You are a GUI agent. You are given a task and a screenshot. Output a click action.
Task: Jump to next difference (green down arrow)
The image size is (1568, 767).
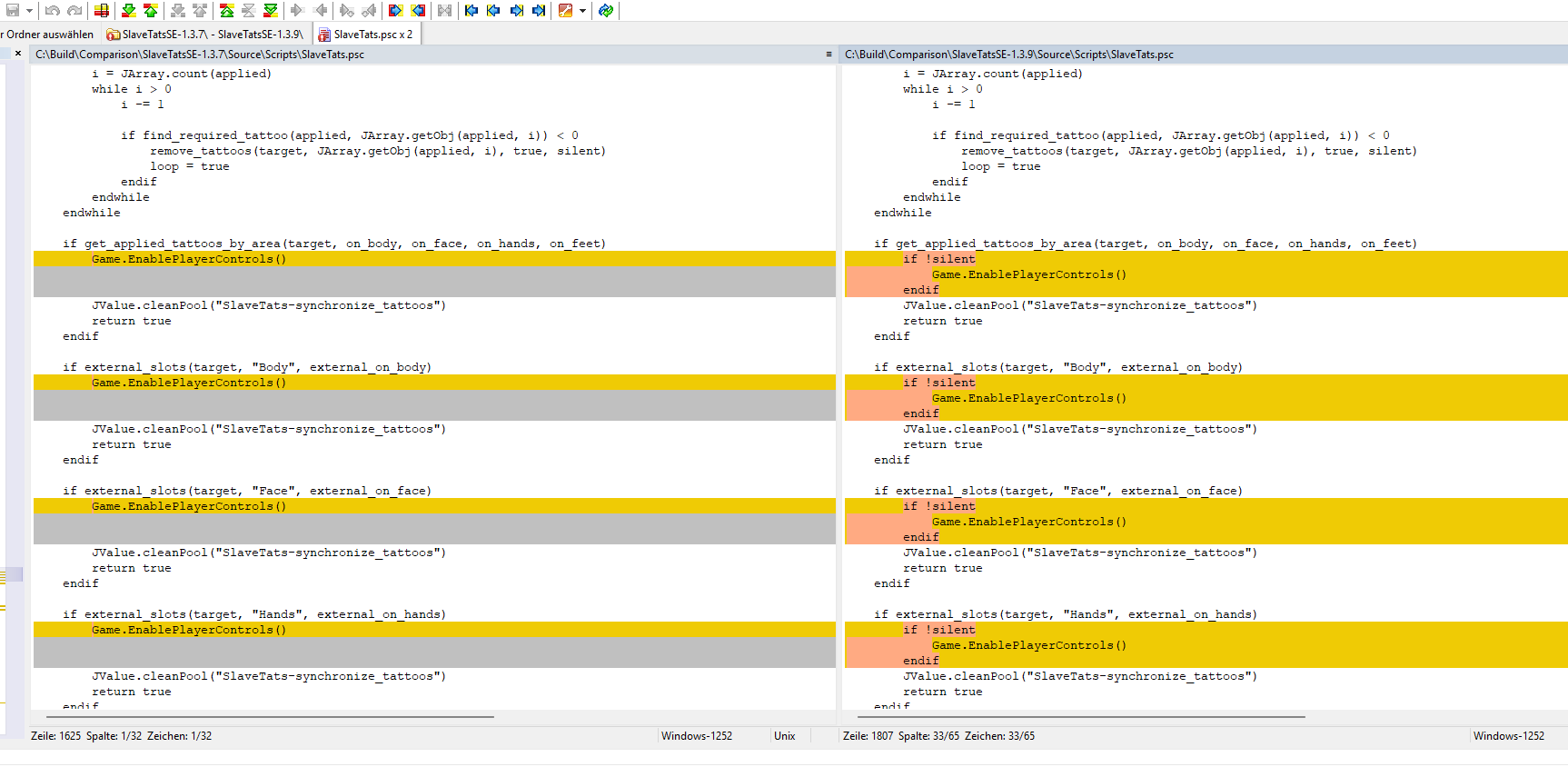129,11
